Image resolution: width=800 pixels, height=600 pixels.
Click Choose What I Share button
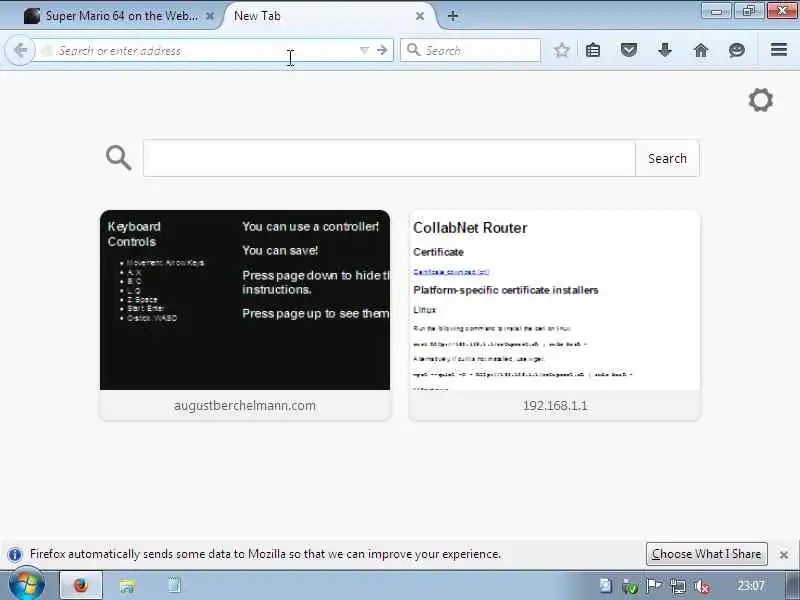coord(707,554)
